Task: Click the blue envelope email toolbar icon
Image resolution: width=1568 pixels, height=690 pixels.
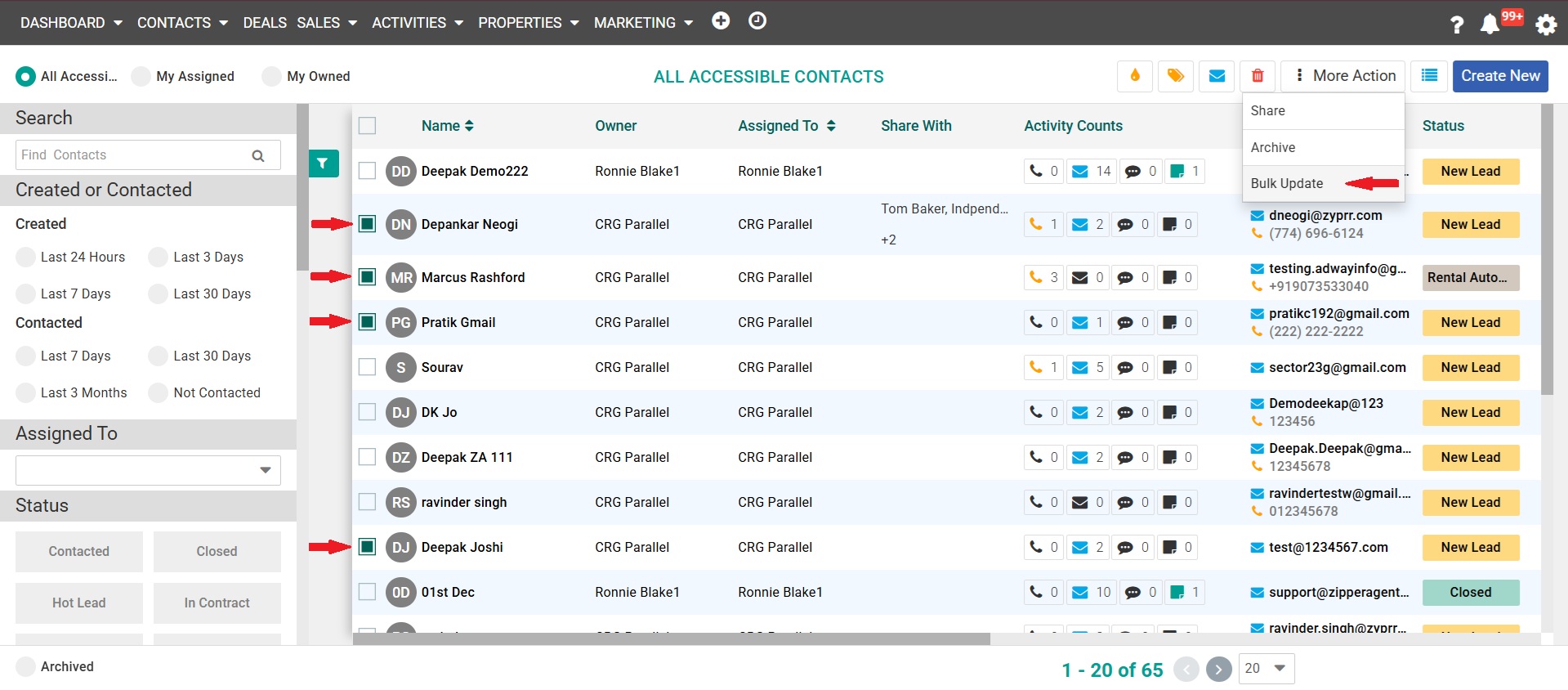Action: (x=1217, y=76)
